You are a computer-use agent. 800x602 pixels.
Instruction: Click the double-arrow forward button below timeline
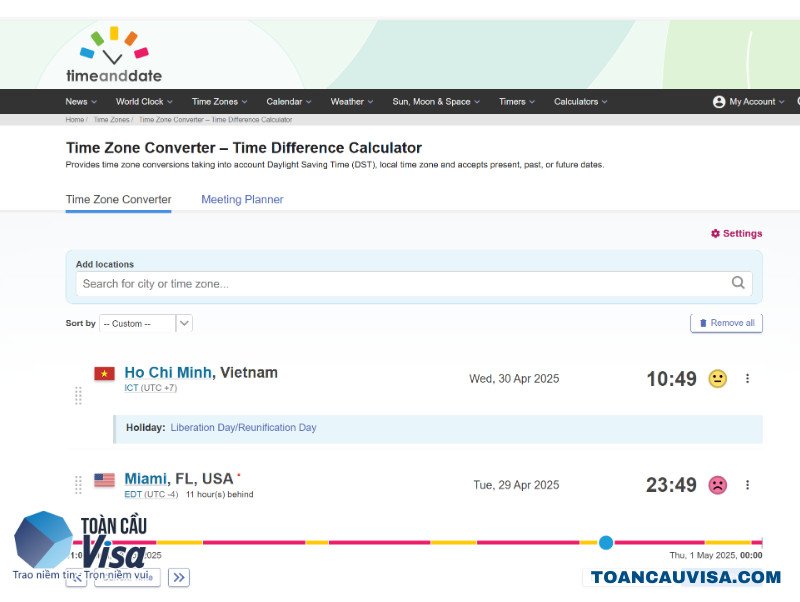coord(179,578)
